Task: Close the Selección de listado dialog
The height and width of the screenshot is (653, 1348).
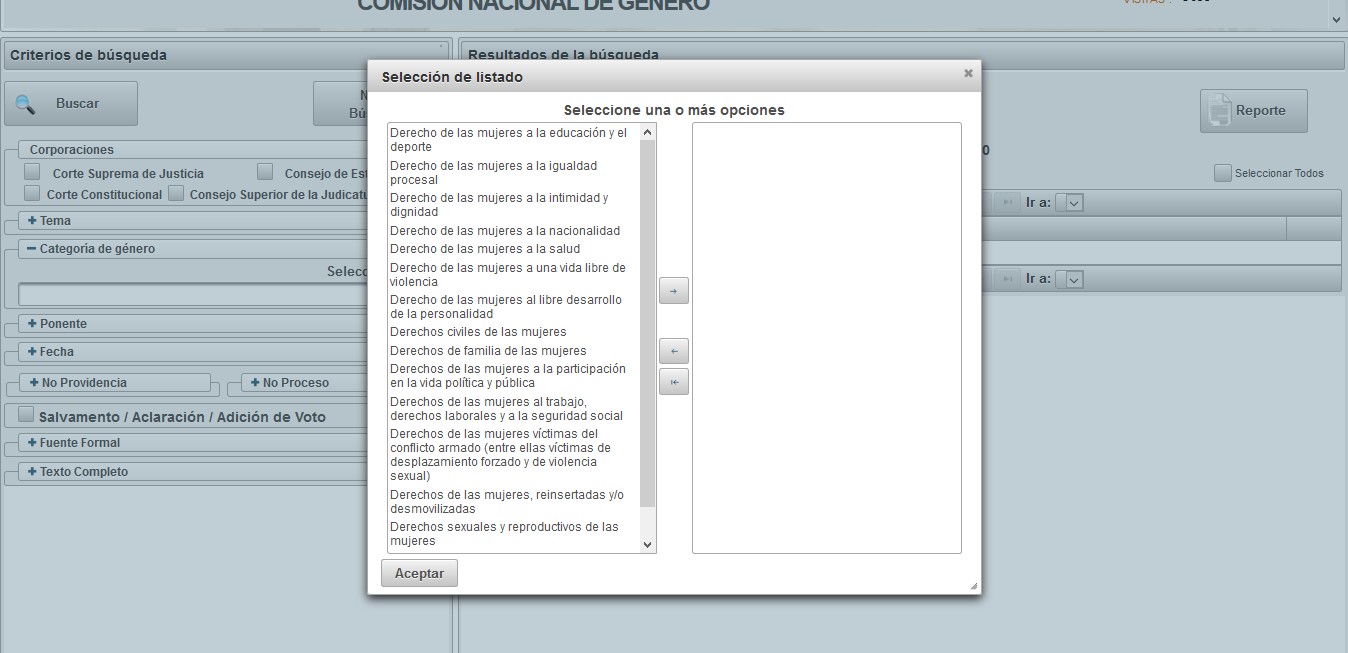Action: pos(967,74)
